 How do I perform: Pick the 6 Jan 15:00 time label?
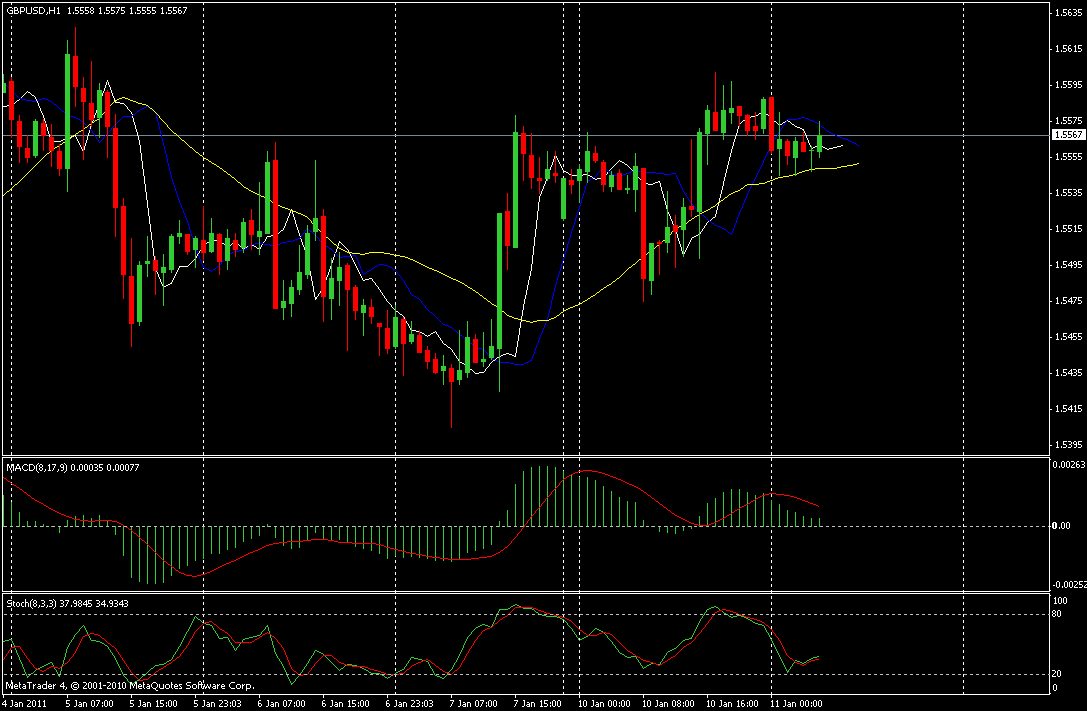click(346, 703)
